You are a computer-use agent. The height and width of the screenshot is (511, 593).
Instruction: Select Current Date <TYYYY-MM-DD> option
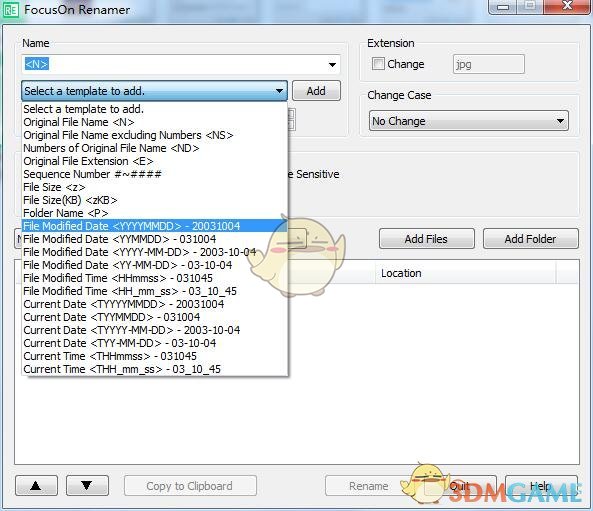pyautogui.click(x=154, y=330)
